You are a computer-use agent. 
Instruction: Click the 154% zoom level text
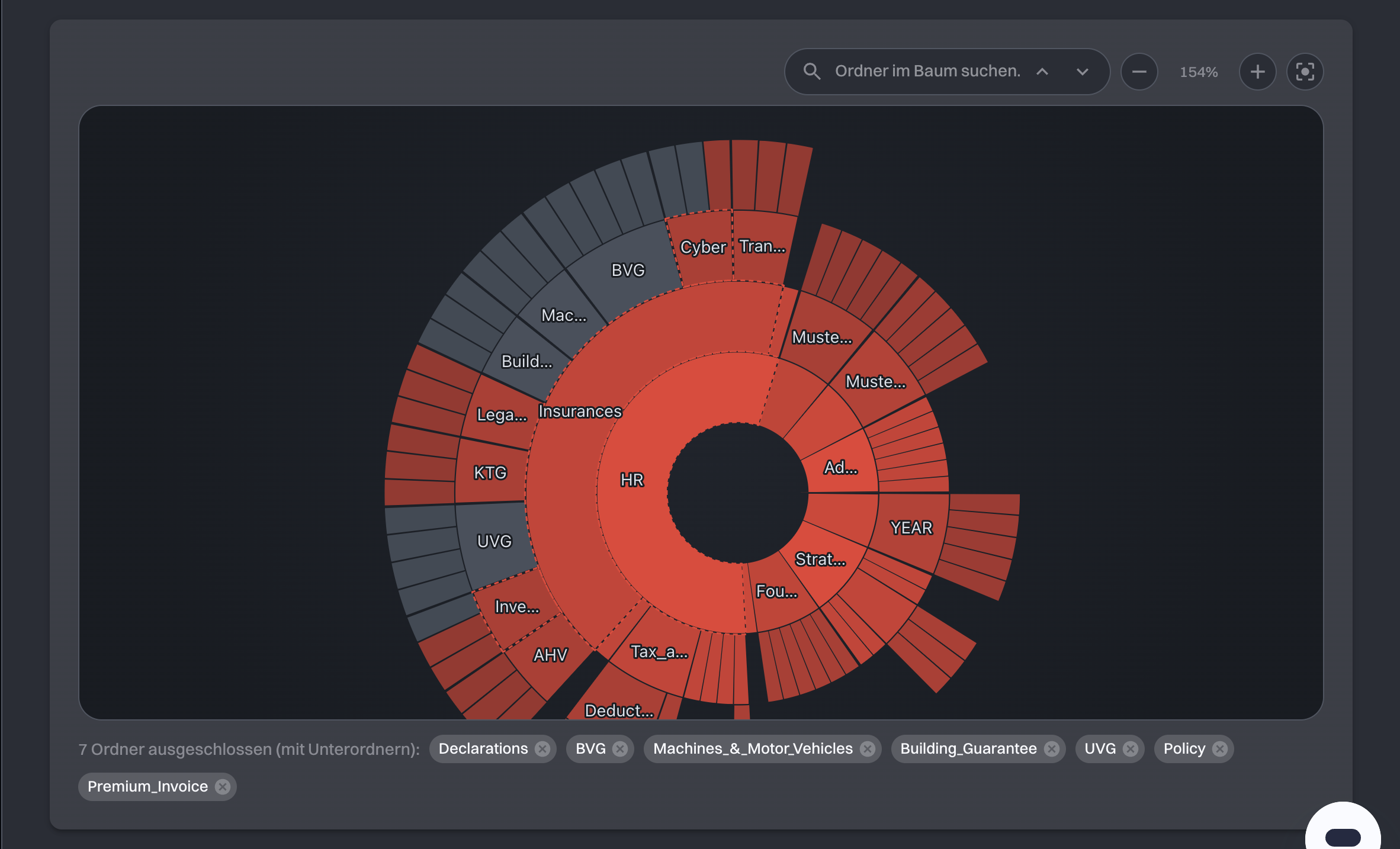pos(1199,72)
